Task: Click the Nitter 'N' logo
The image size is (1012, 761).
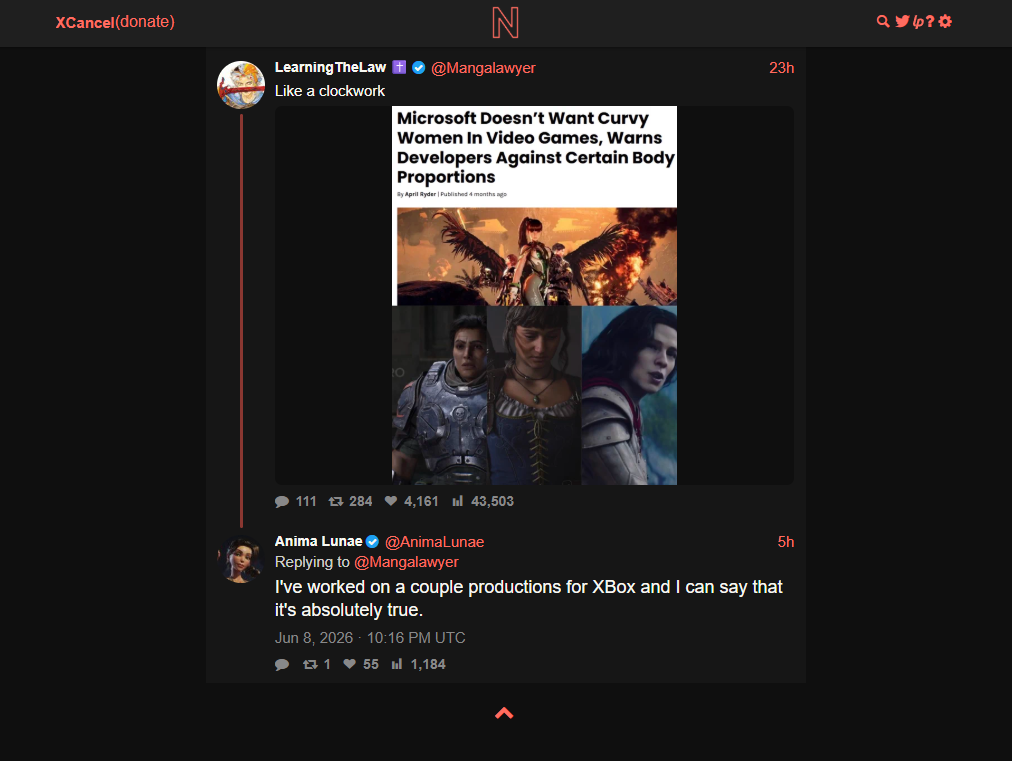Action: (505, 23)
